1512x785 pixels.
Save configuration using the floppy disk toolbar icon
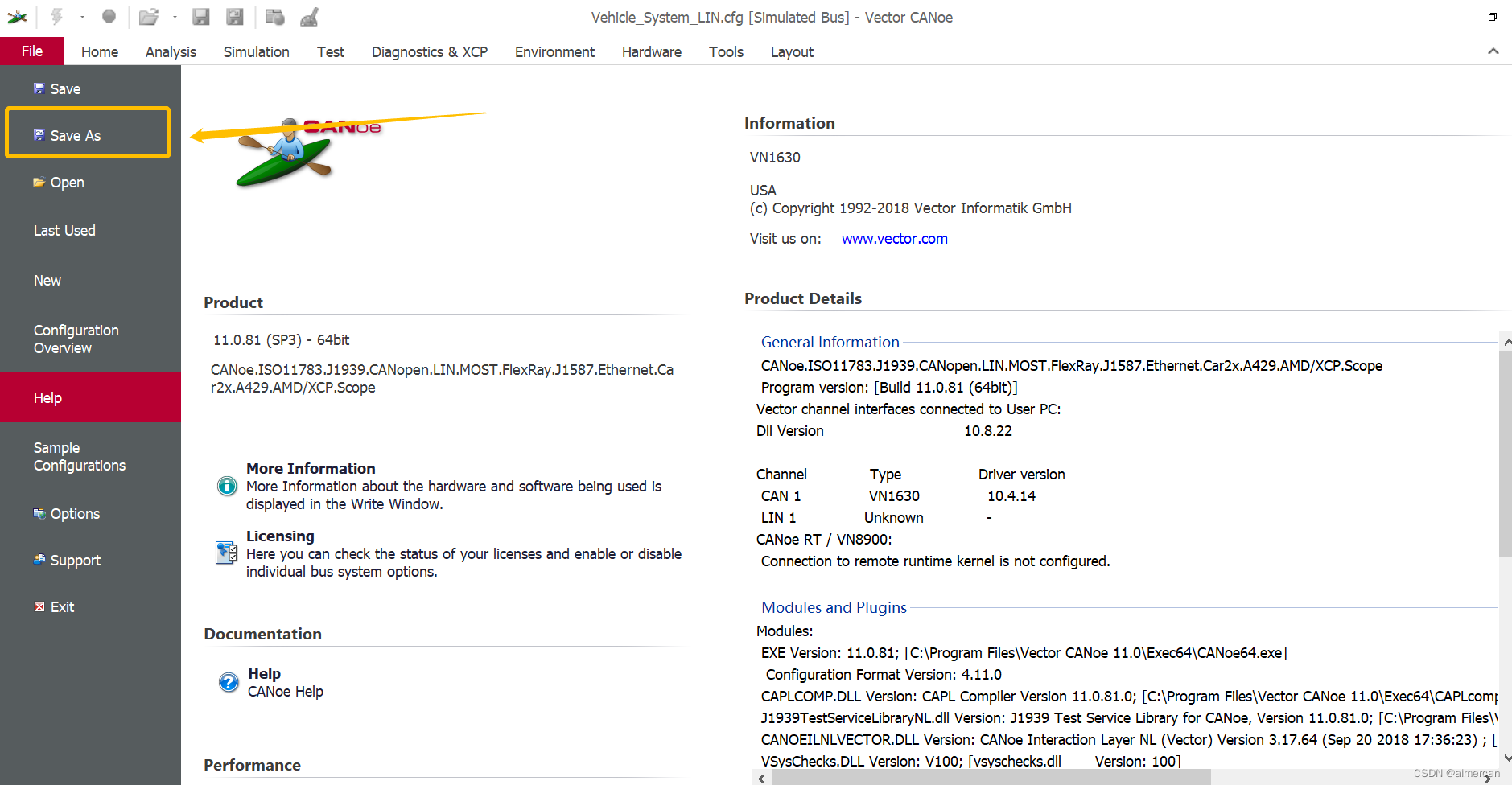tap(201, 17)
